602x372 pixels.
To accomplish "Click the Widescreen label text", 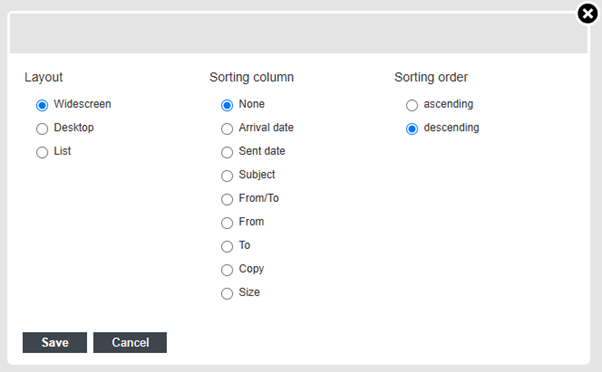I will 83,104.
